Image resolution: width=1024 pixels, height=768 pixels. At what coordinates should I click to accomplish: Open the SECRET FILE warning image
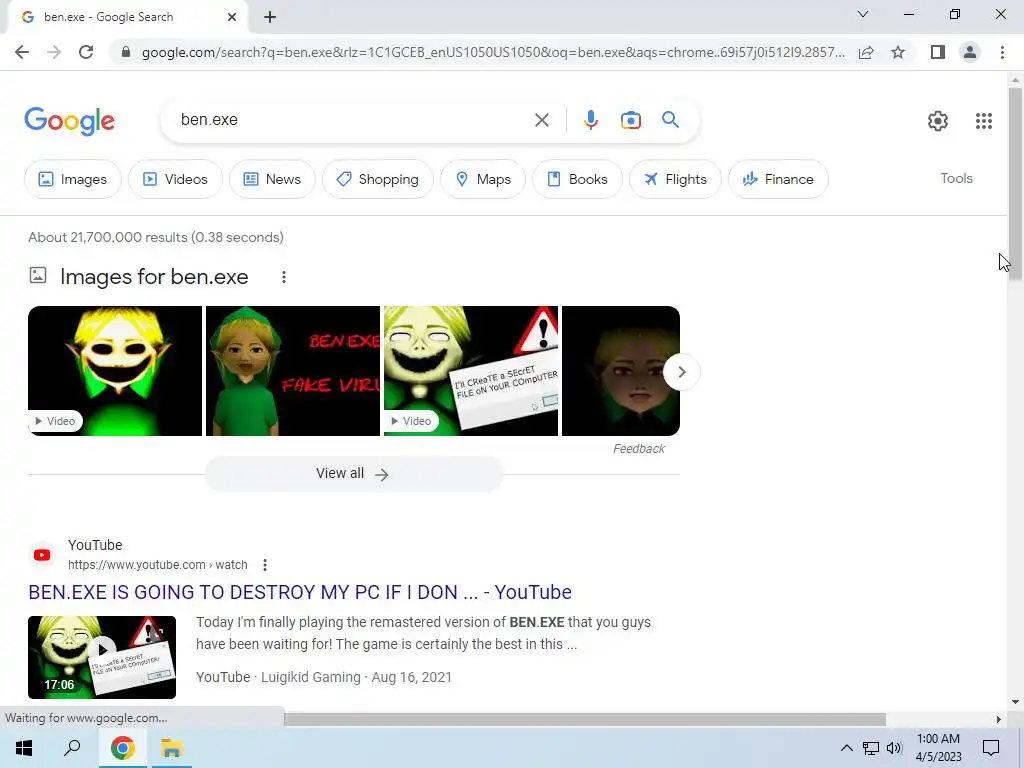pyautogui.click(x=471, y=371)
